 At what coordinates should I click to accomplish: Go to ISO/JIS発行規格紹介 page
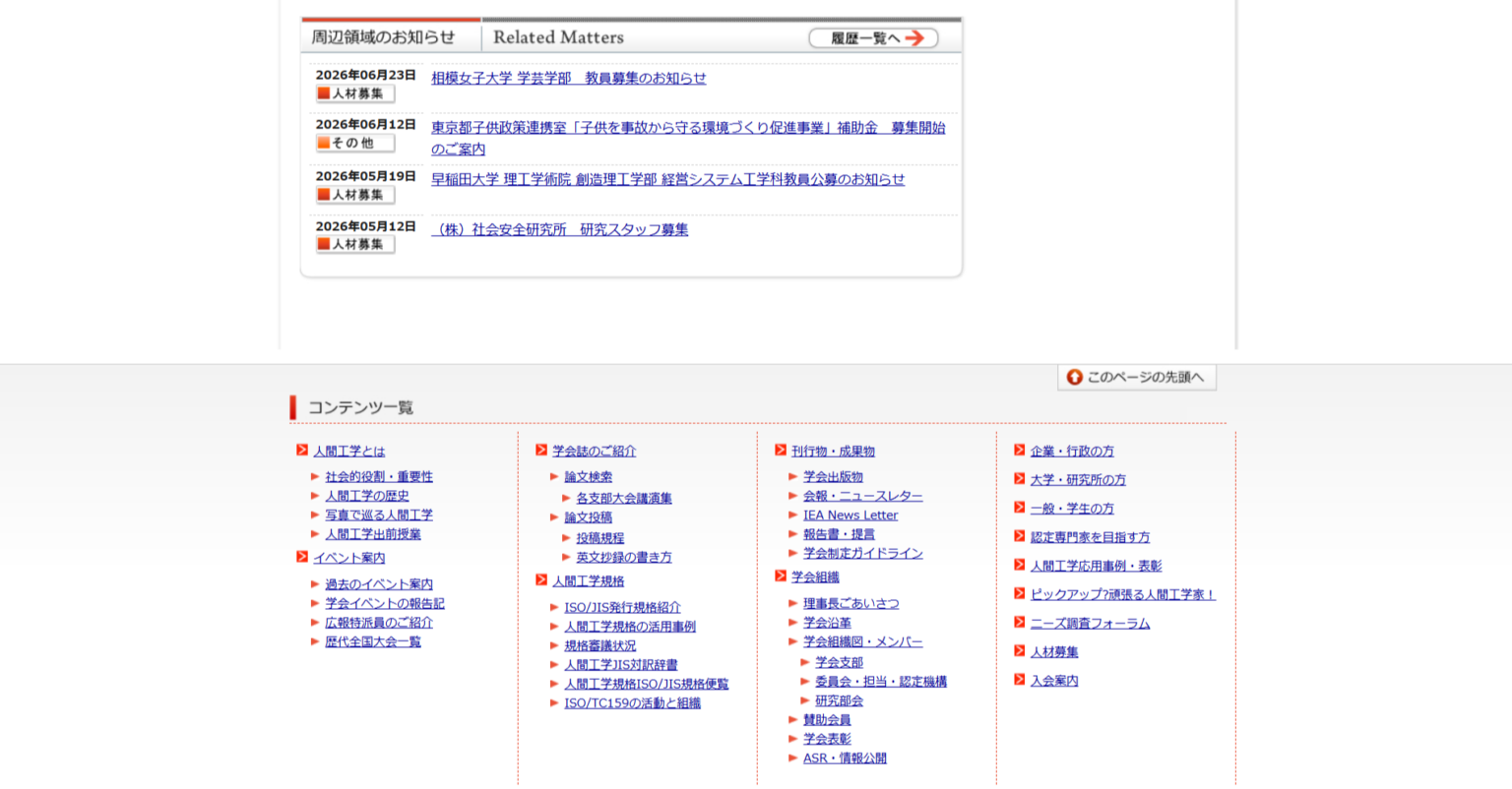click(622, 608)
